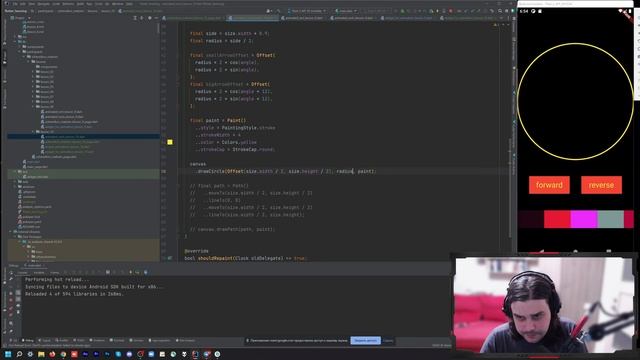Click the editor warnings indicator at top right
640x360 pixels.
point(496,25)
